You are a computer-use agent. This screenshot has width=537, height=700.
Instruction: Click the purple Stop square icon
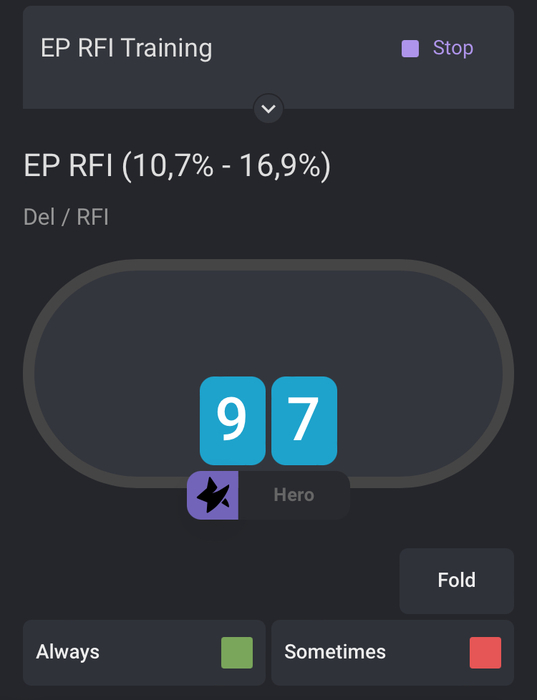point(410,49)
